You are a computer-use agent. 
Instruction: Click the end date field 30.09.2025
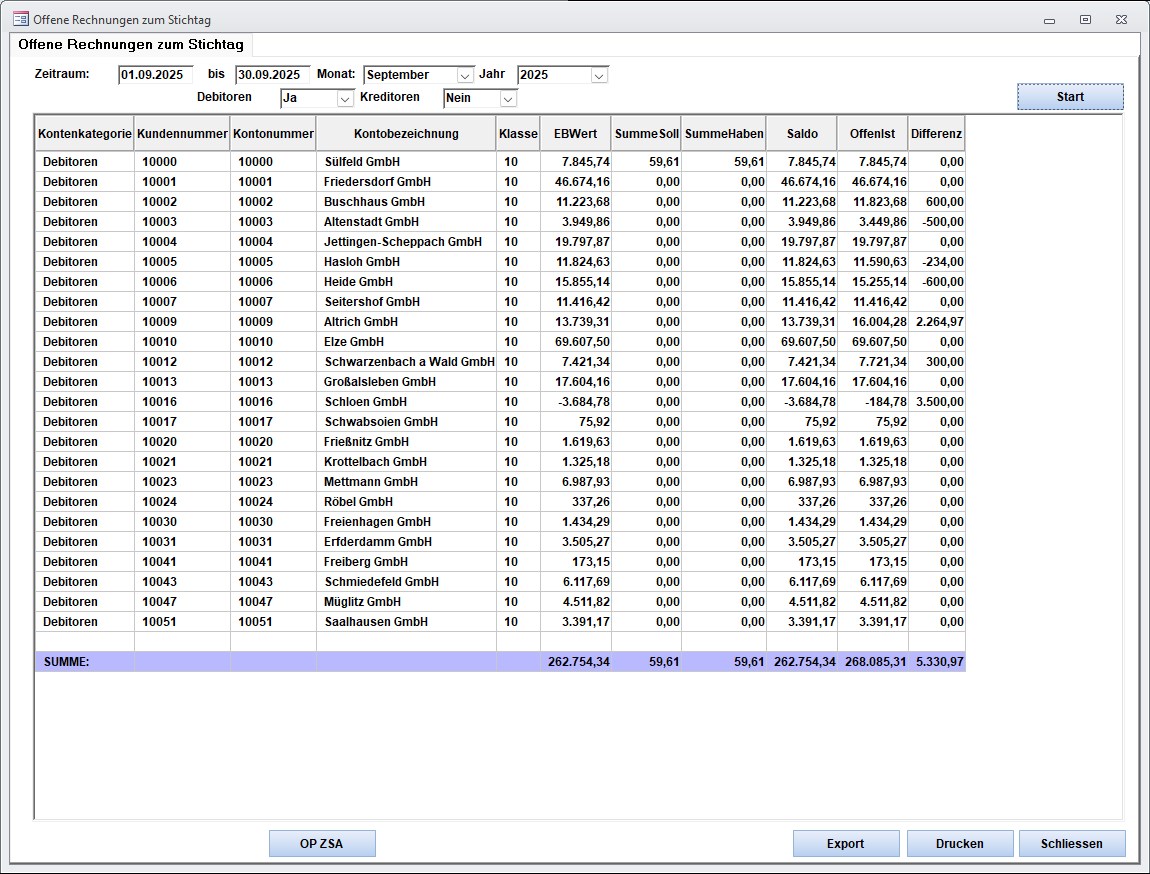[272, 75]
